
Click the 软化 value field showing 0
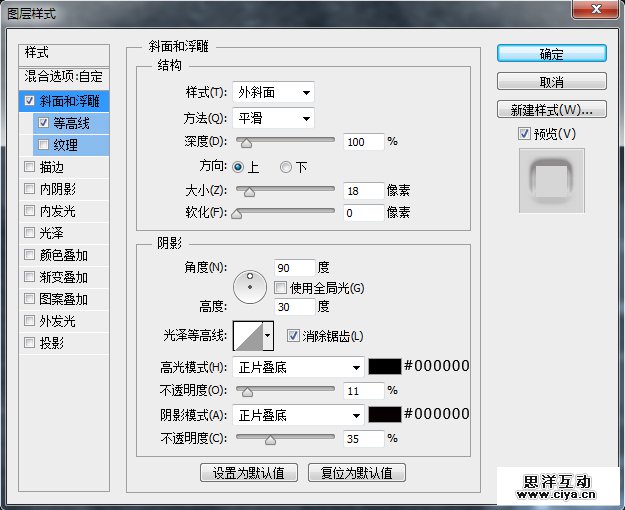pos(364,213)
